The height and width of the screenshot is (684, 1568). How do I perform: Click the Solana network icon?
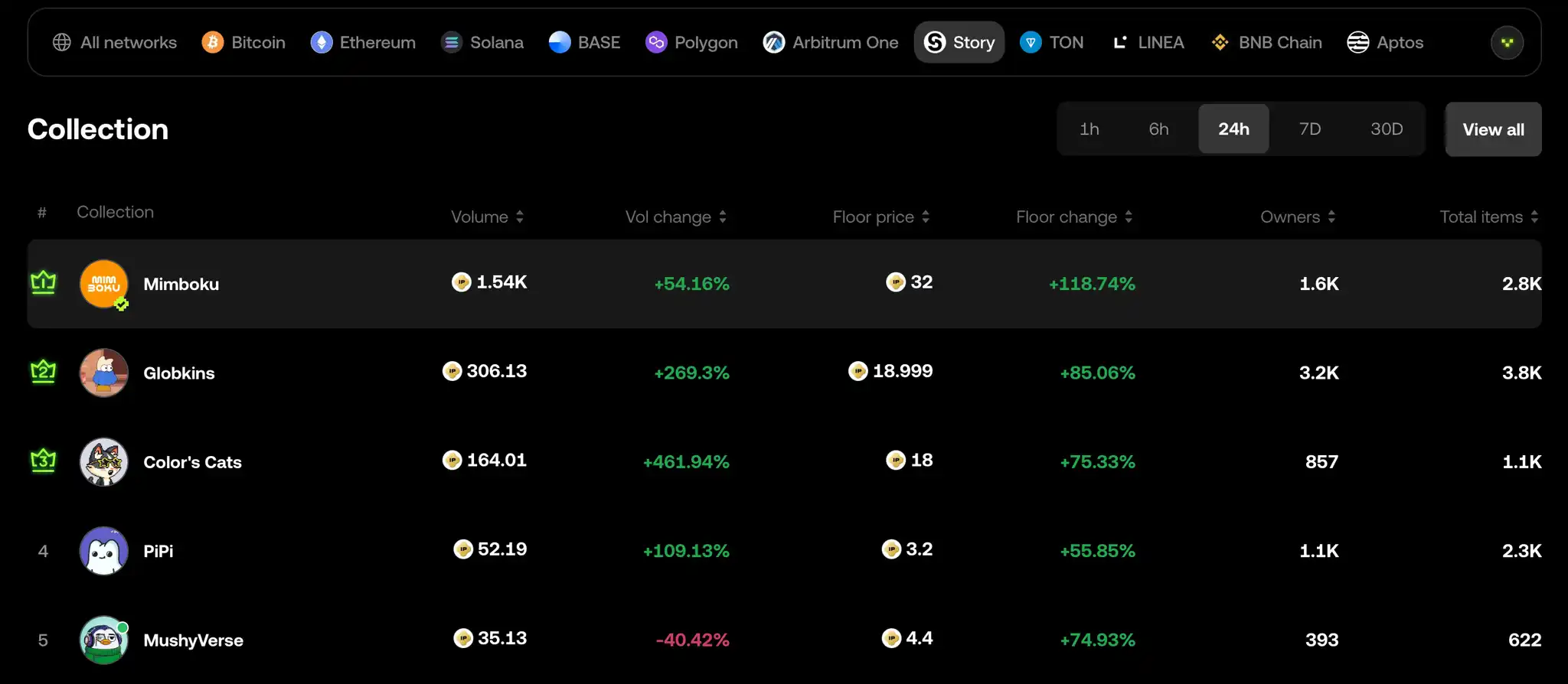452,42
